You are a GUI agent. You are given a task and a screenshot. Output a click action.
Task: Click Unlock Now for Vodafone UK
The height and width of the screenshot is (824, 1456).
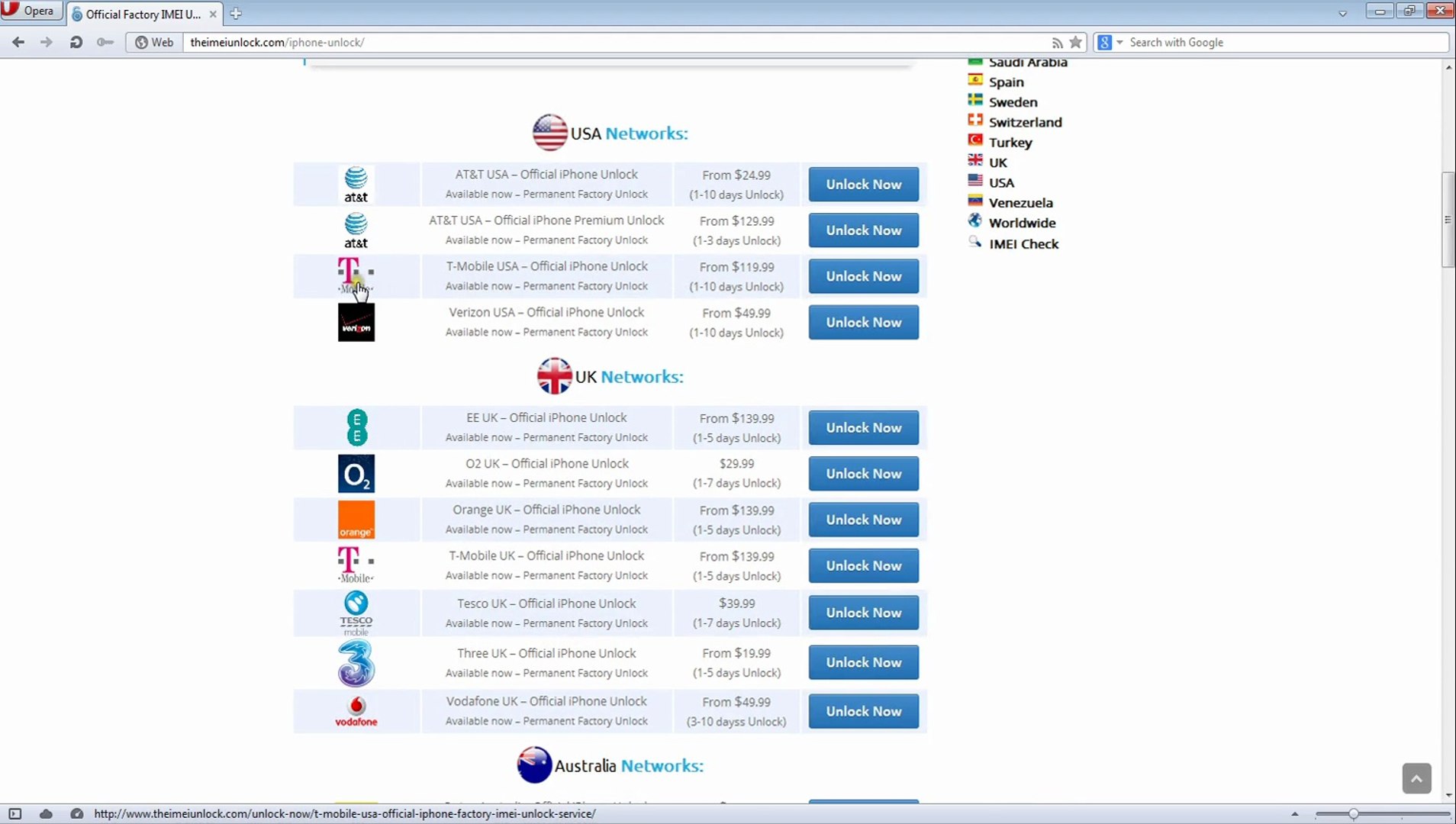click(x=864, y=711)
